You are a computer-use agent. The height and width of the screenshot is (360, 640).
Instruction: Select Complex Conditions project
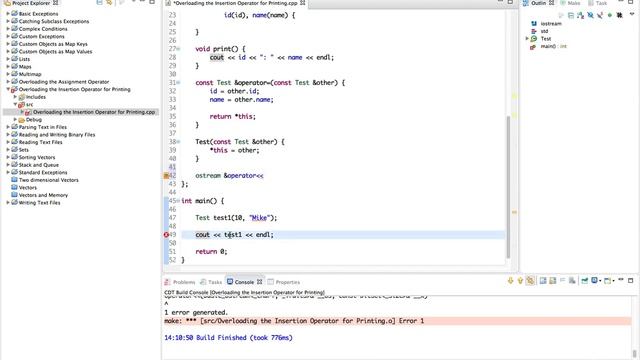pyautogui.click(x=43, y=29)
